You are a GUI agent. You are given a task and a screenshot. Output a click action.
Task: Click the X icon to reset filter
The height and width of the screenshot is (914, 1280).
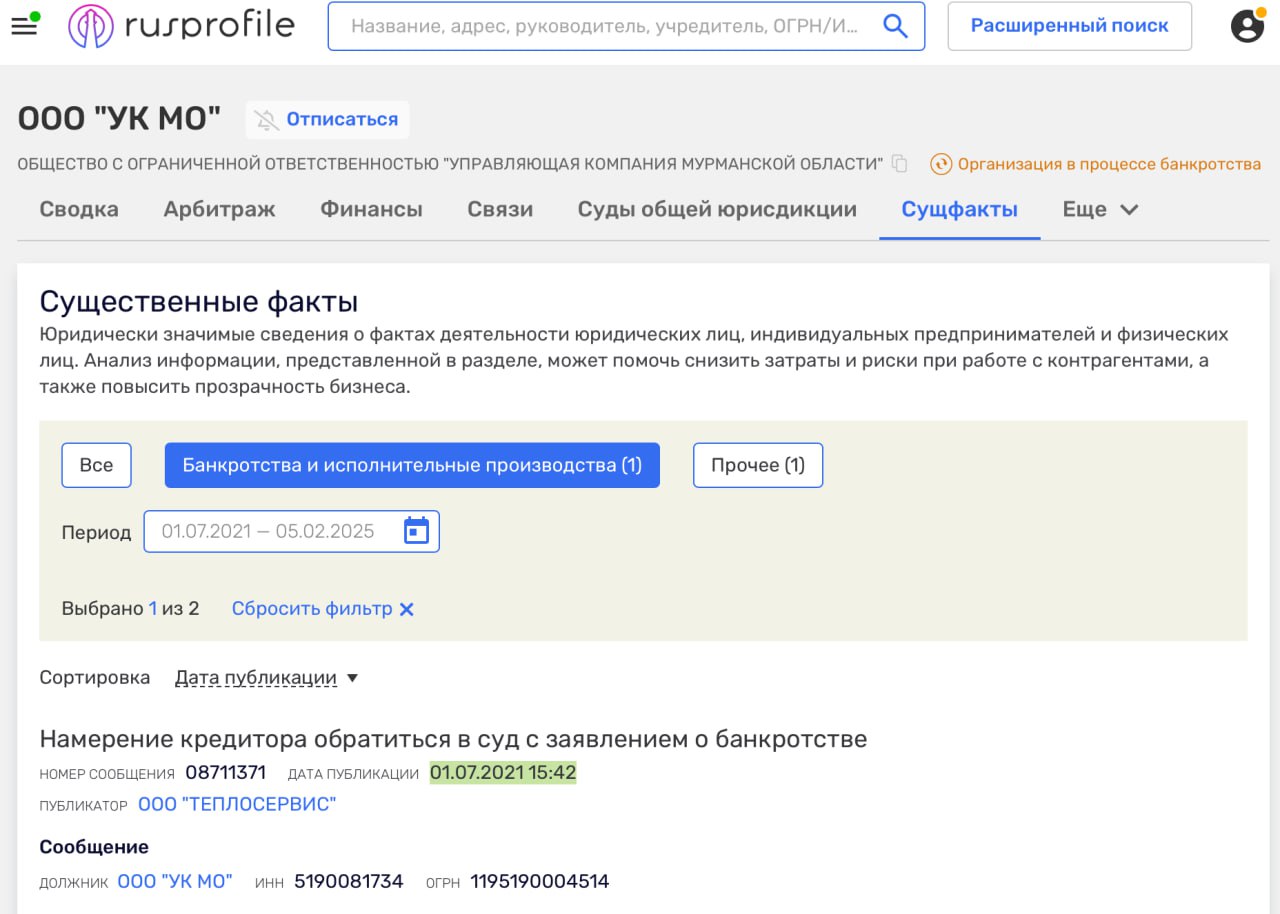point(407,609)
